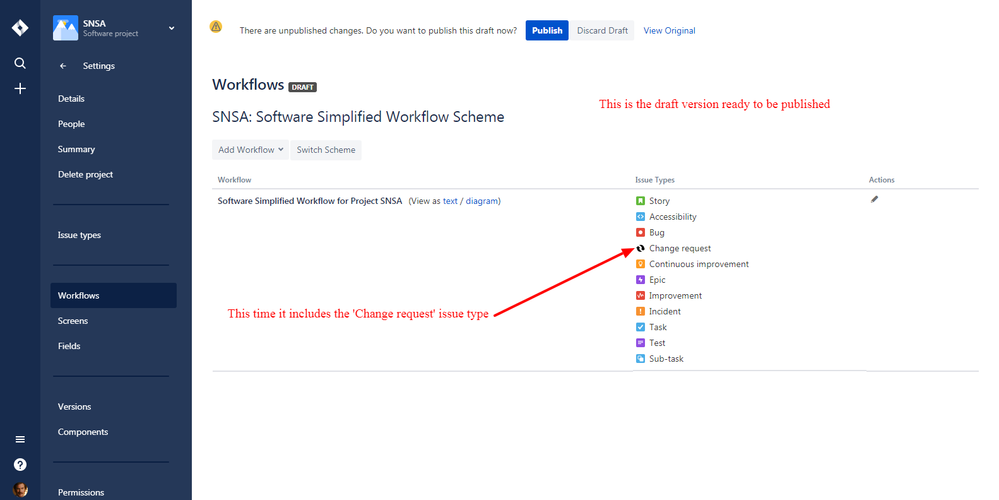Click View Original link
Viewport: 999px width, 500px height.
pyautogui.click(x=669, y=31)
